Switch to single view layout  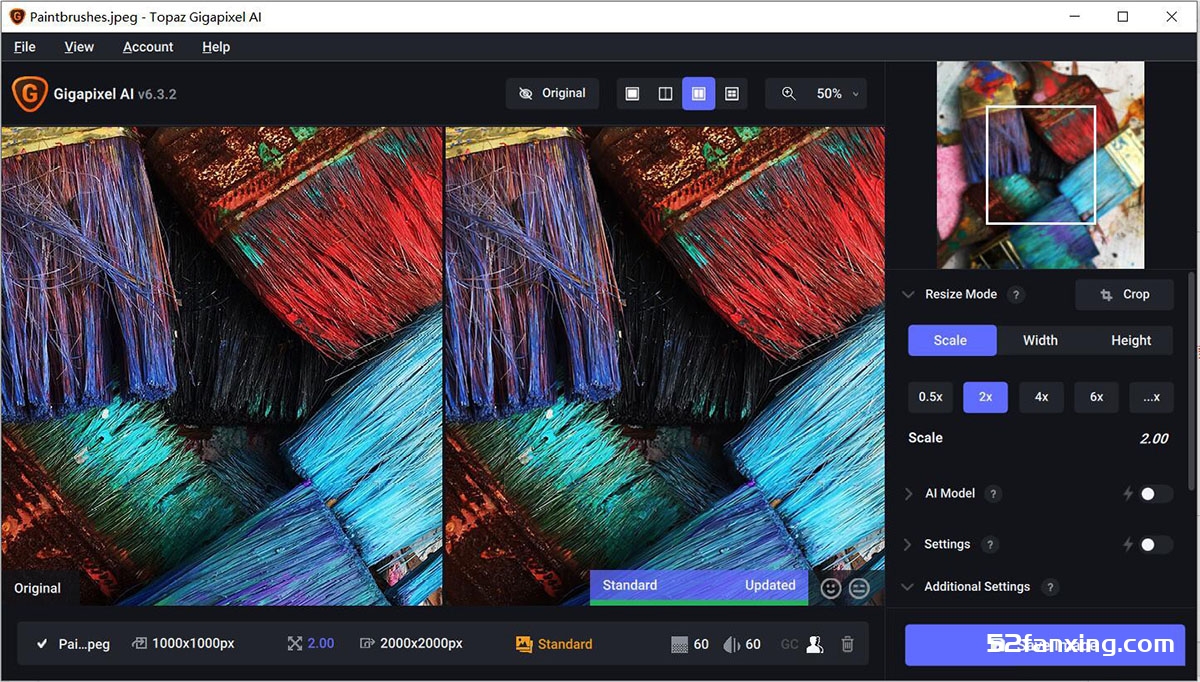pyautogui.click(x=632, y=93)
